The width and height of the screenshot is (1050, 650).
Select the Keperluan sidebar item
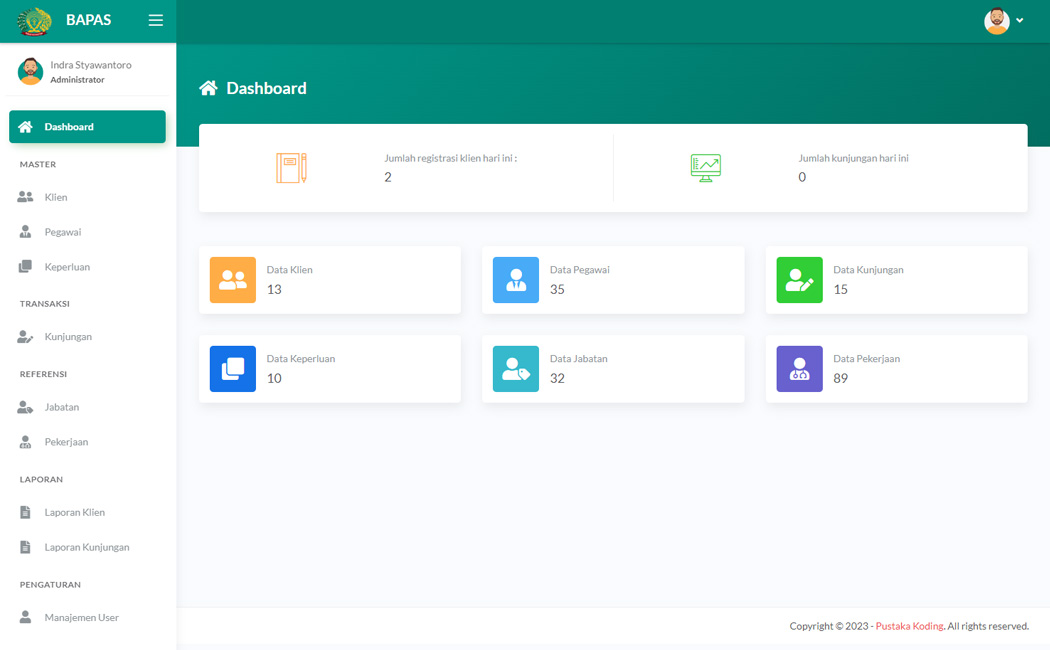pyautogui.click(x=67, y=267)
